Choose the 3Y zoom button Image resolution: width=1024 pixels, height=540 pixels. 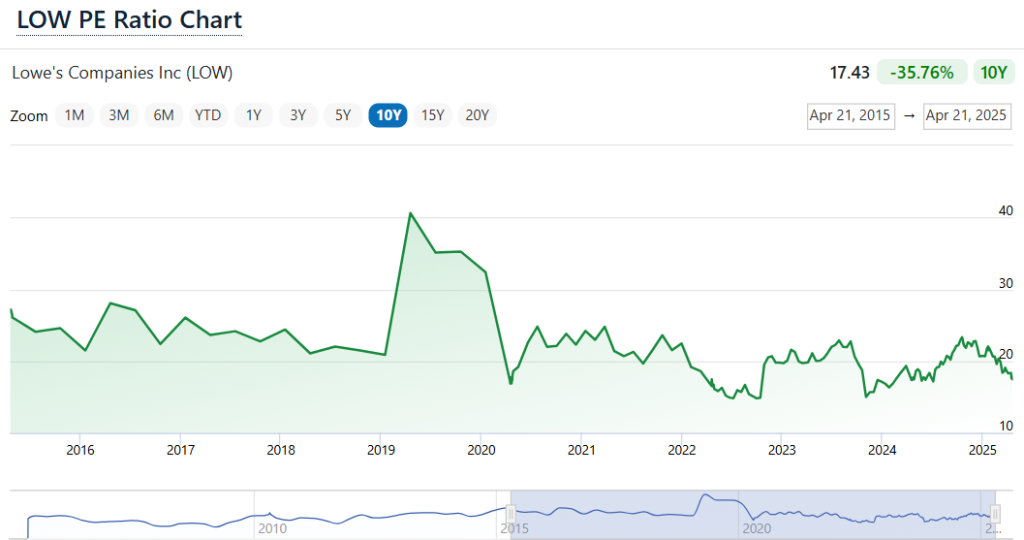[x=298, y=116]
